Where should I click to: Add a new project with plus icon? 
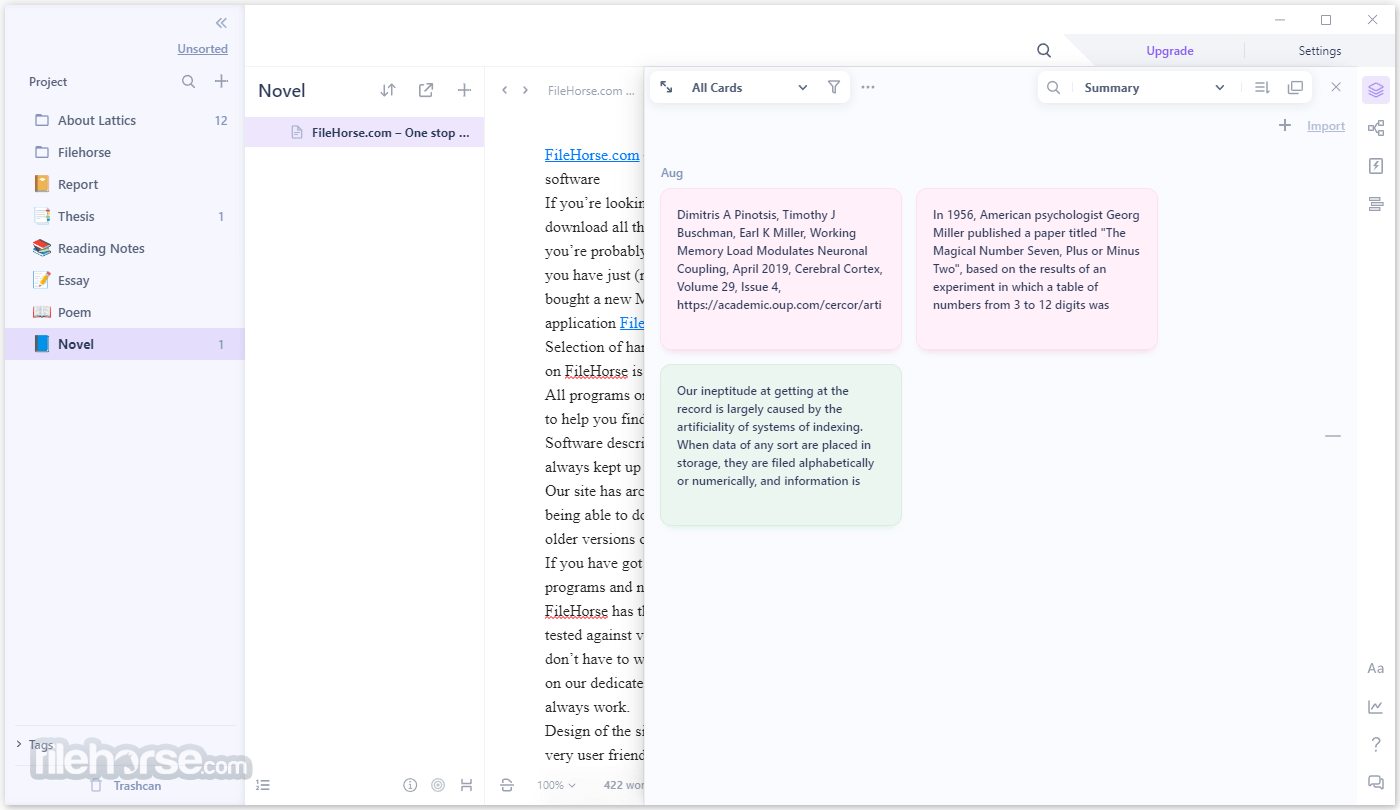click(x=222, y=82)
